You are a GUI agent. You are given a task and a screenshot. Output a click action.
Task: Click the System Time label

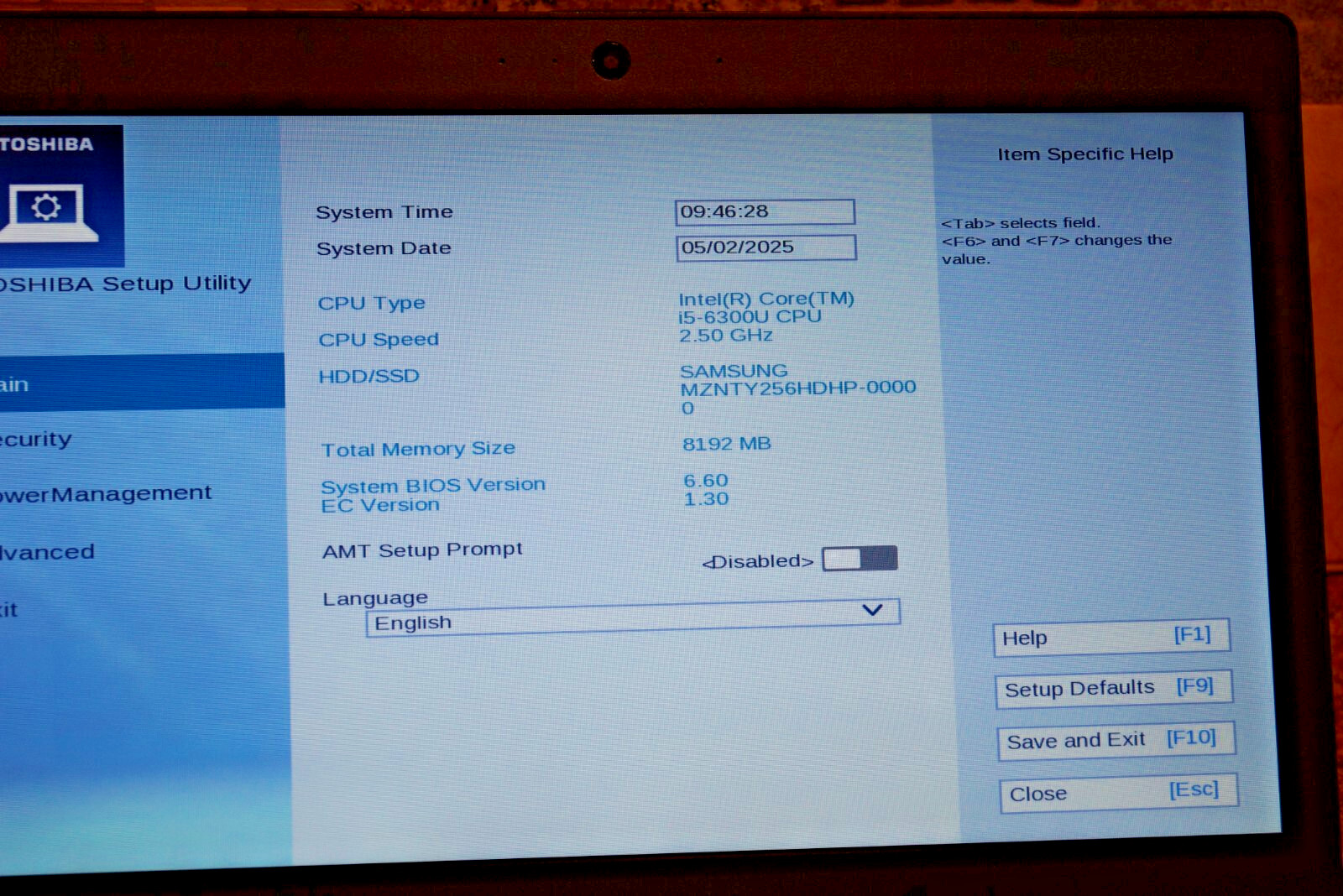384,212
